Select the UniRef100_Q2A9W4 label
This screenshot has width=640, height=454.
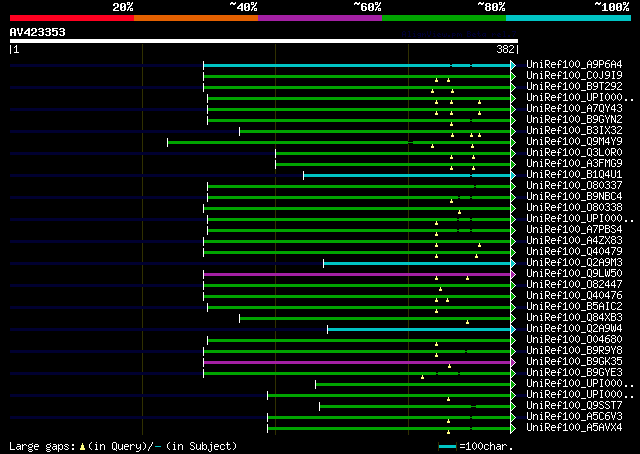coord(574,329)
